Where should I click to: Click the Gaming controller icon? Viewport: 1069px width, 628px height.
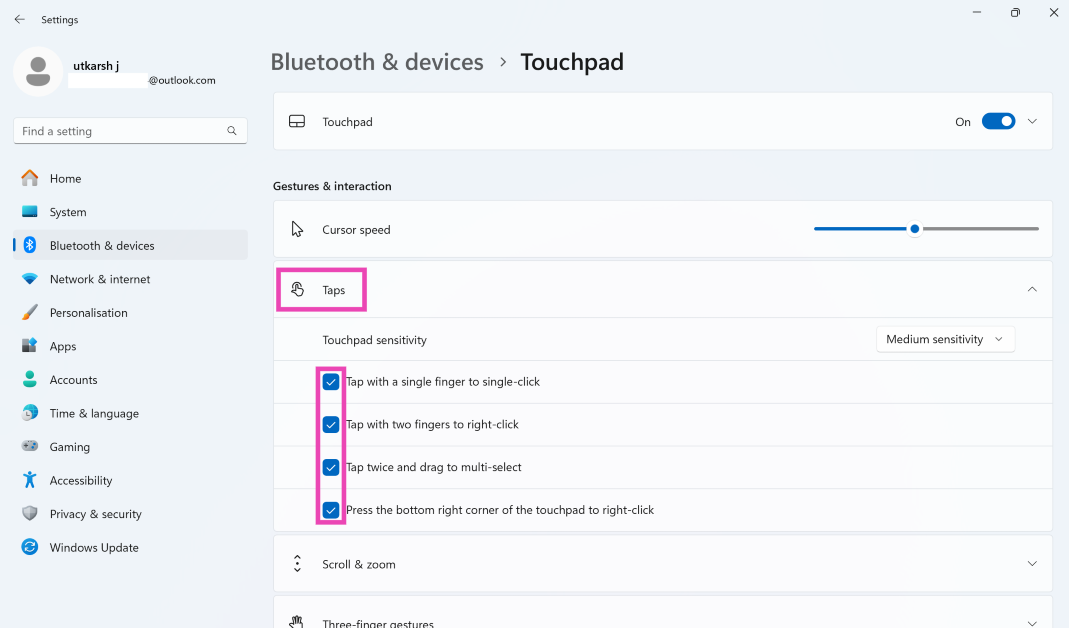(x=30, y=447)
